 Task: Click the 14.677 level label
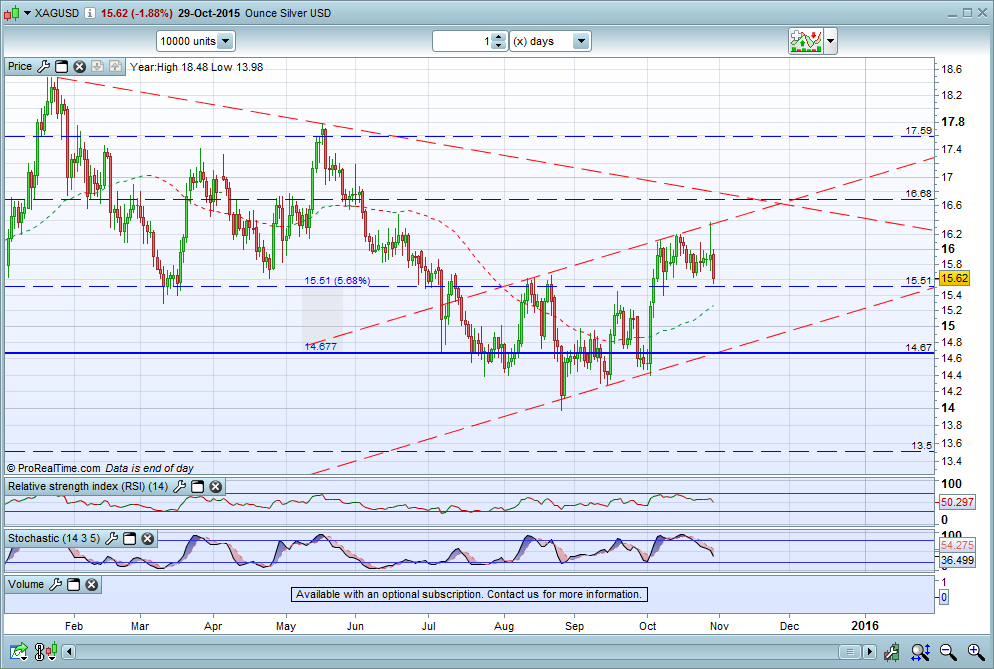[x=321, y=347]
